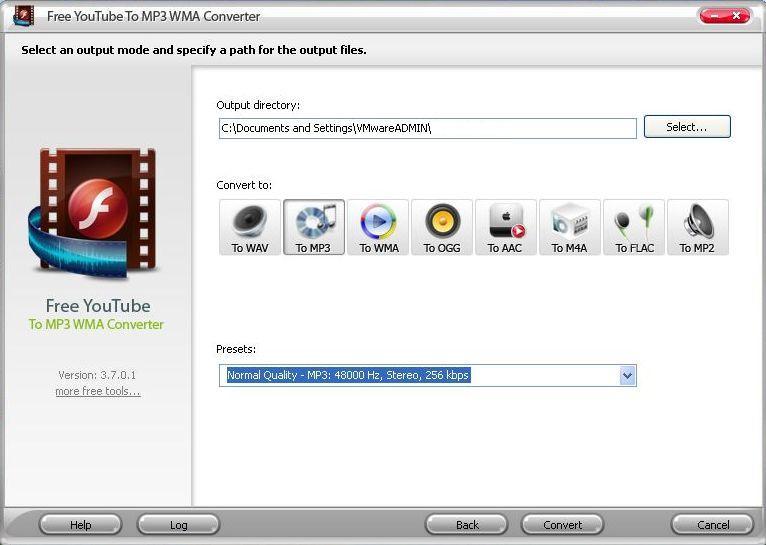The image size is (766, 545).
Task: Choose the To OGG format icon
Action: 442,227
